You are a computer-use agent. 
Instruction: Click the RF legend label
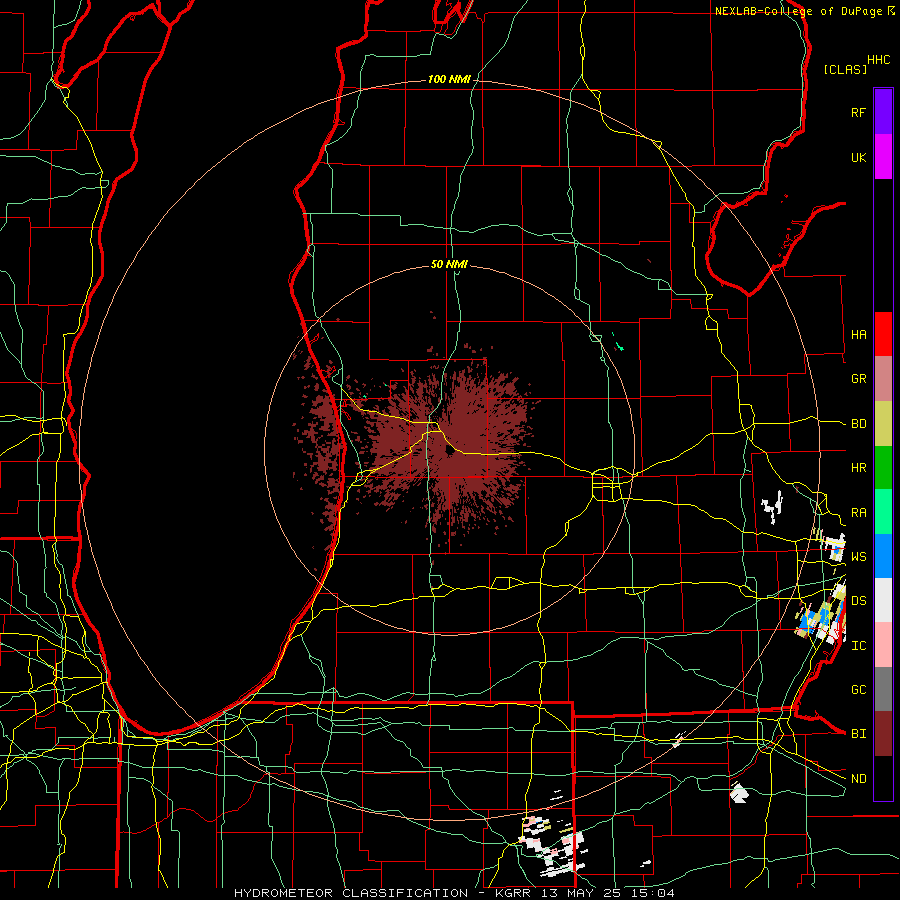[x=858, y=112]
